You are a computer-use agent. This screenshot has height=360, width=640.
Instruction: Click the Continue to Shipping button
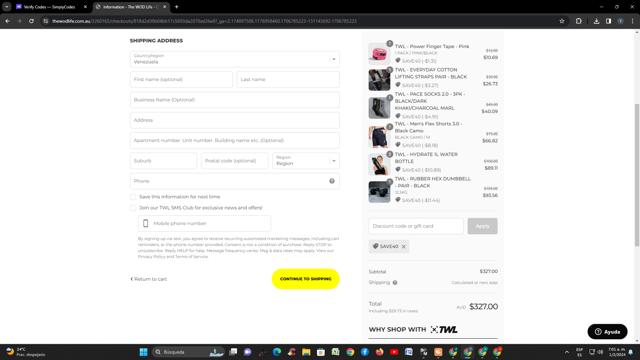pyautogui.click(x=306, y=279)
